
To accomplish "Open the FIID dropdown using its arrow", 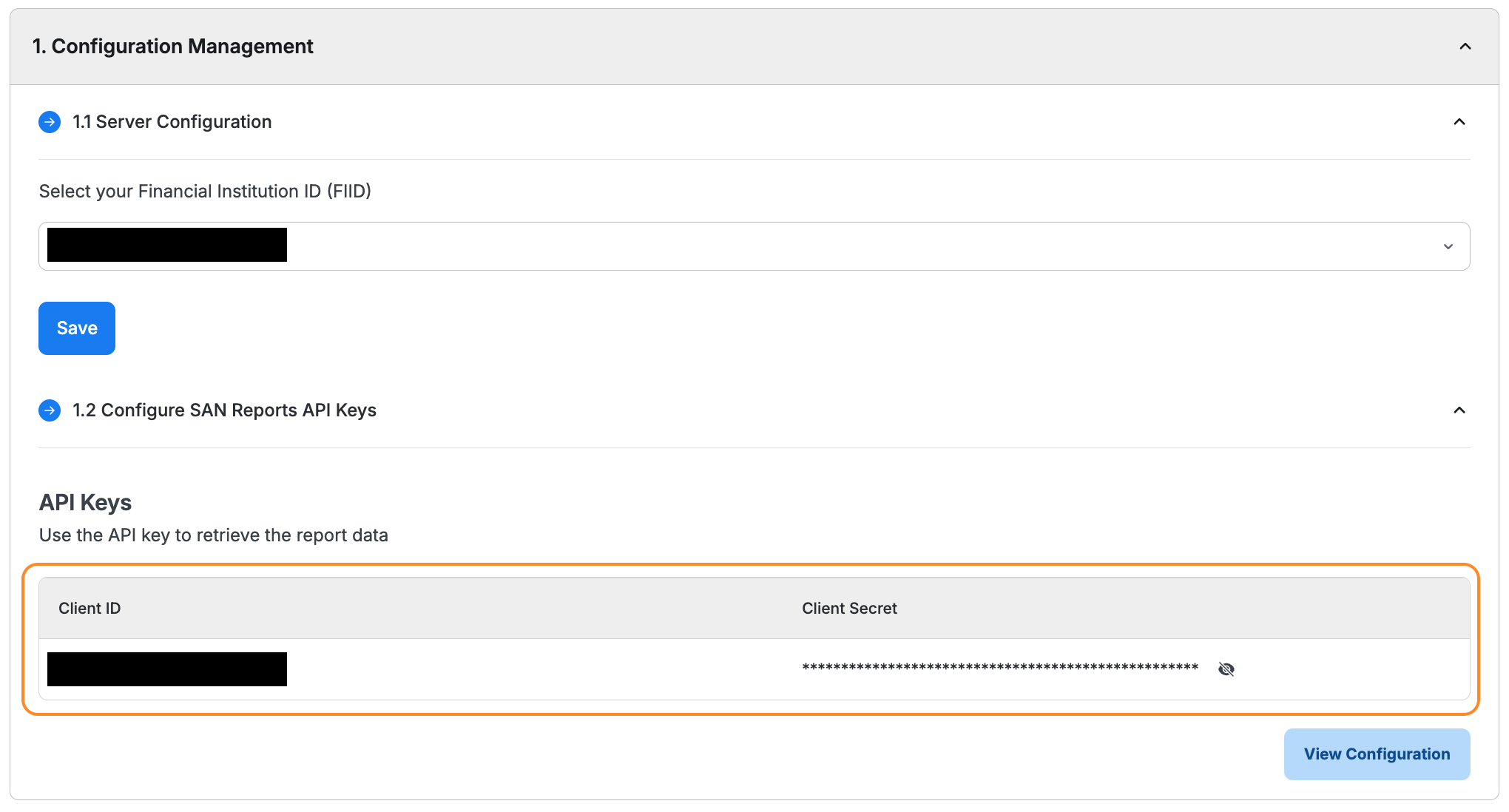I will (1448, 246).
